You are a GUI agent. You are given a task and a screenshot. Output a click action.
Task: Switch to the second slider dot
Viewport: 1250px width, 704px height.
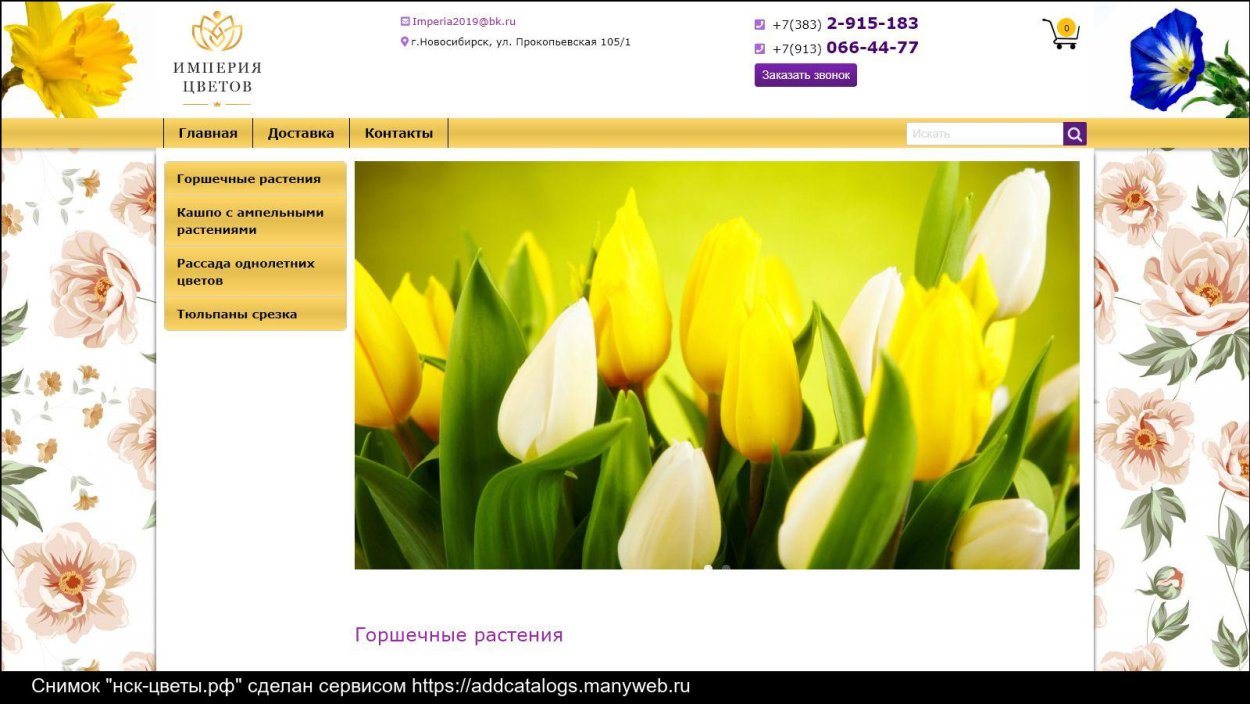point(726,568)
